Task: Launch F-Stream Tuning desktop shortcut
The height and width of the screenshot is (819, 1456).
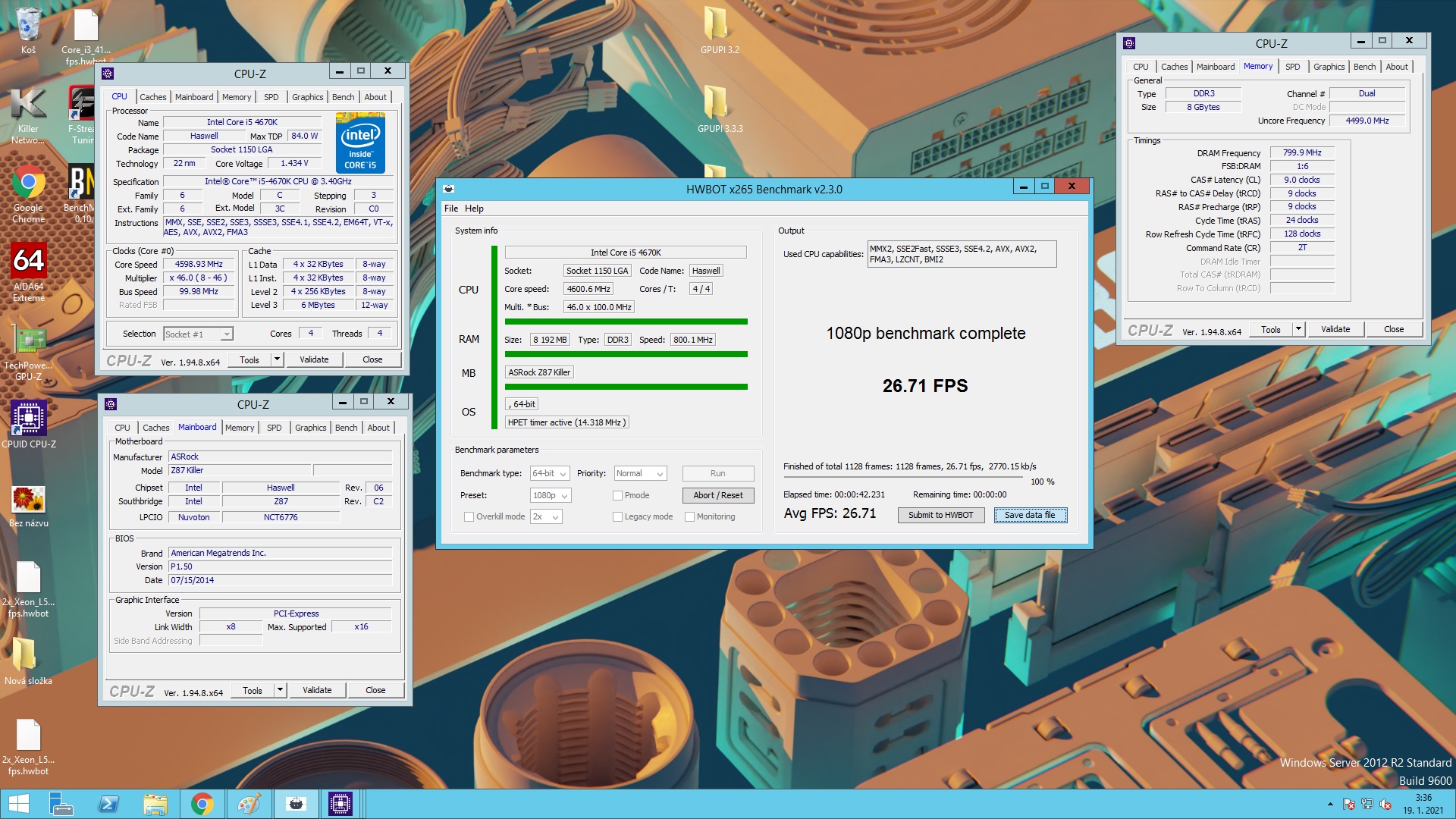Action: (x=82, y=114)
